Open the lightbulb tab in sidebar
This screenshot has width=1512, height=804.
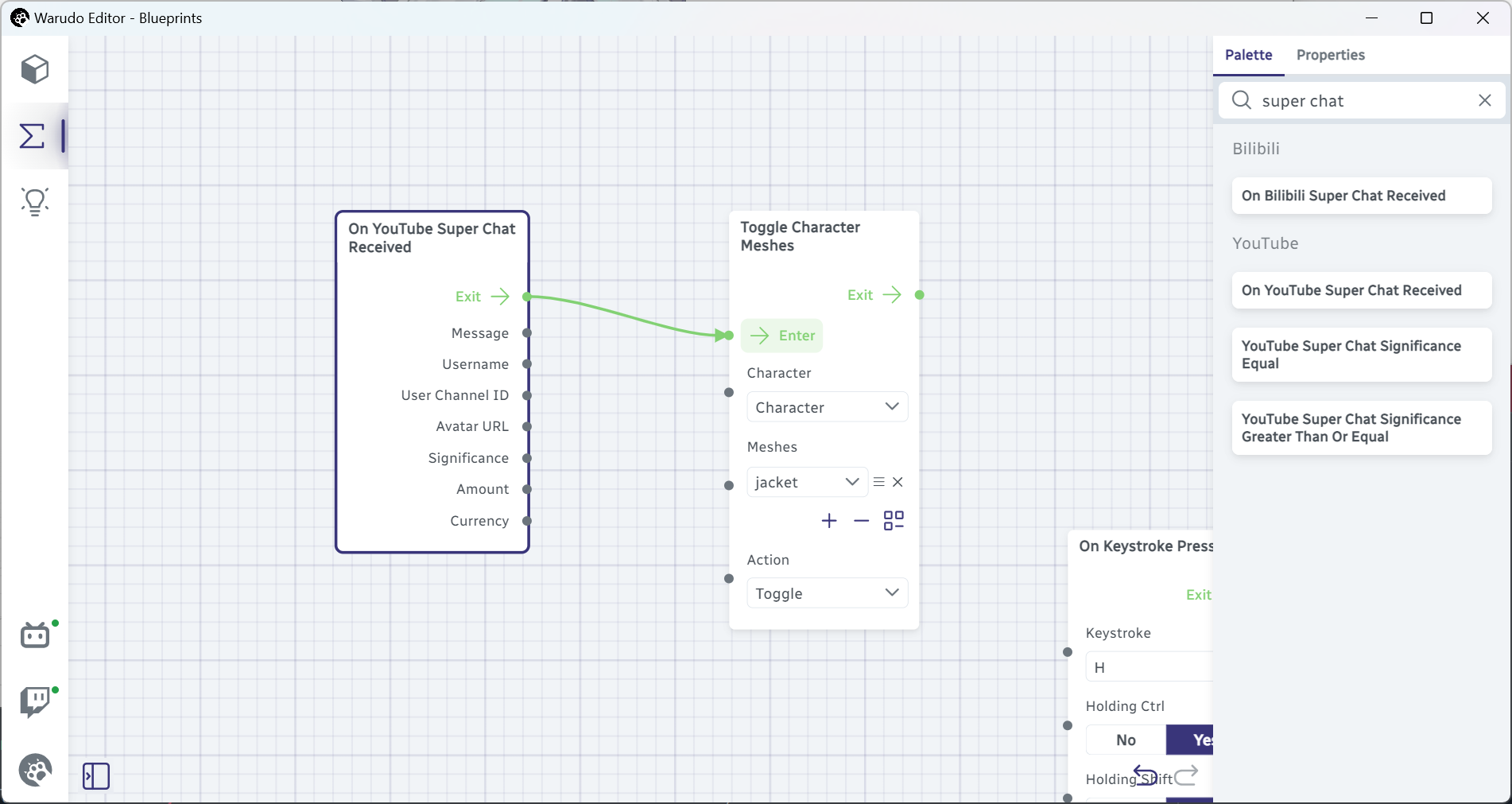(x=35, y=202)
